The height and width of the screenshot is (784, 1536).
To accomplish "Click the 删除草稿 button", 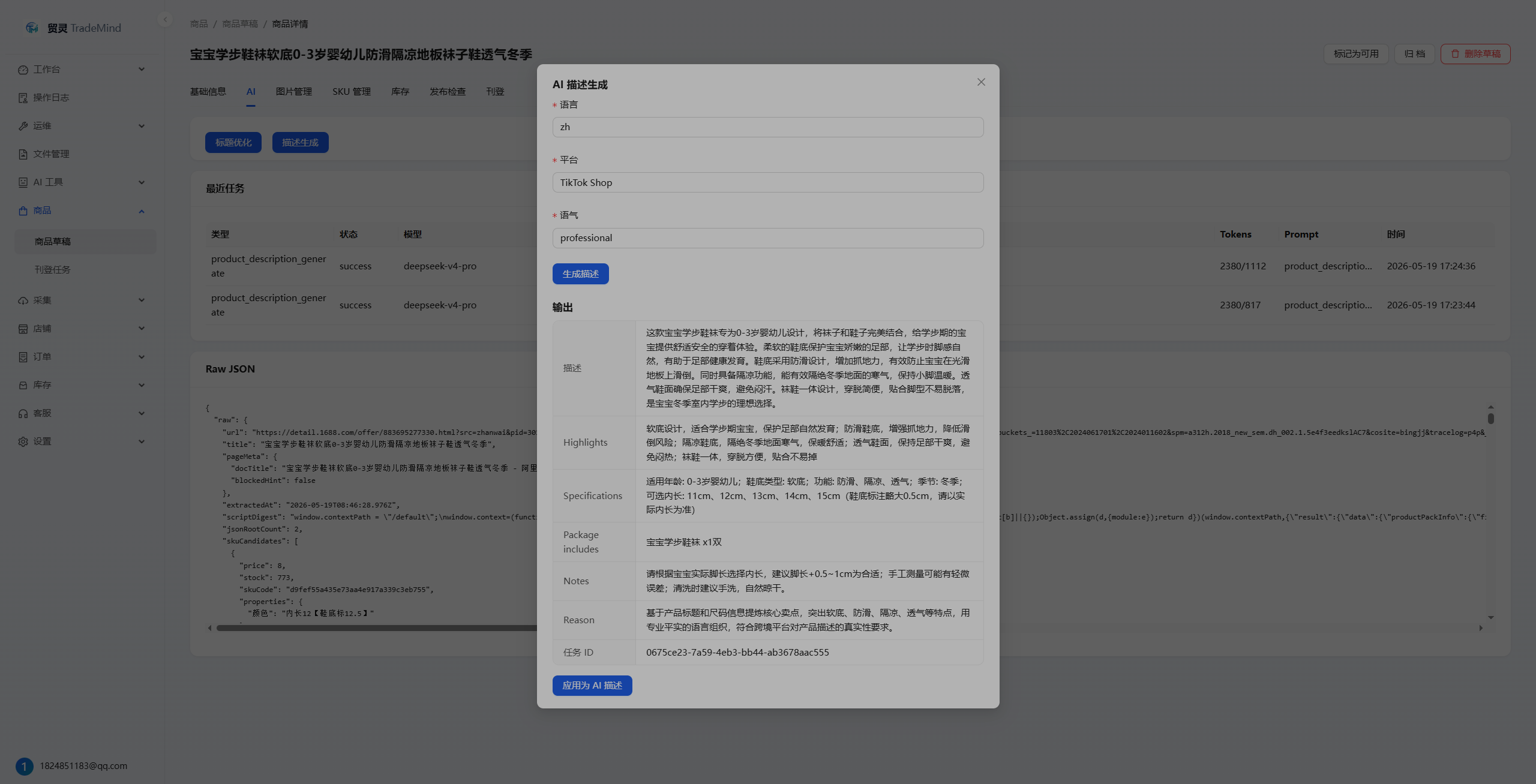I will (x=1475, y=54).
